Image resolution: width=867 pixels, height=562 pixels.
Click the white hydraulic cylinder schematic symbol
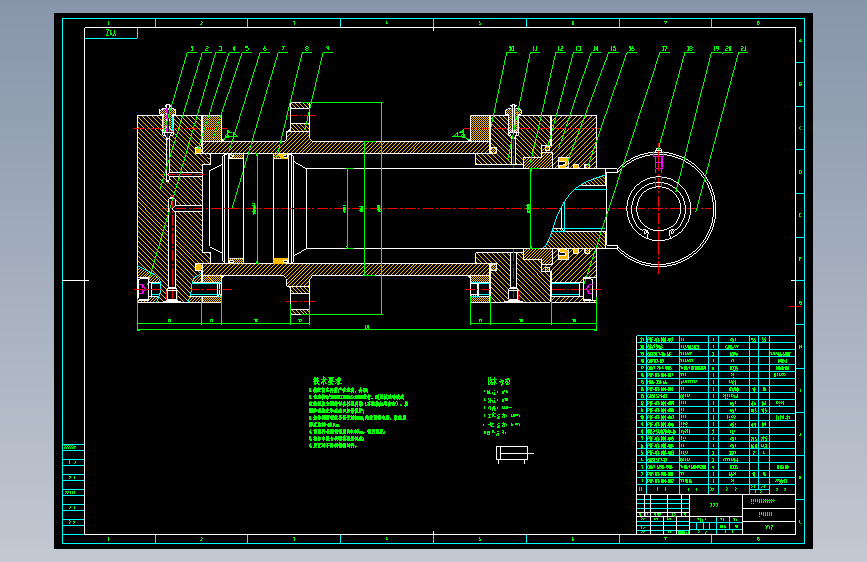tap(514, 454)
